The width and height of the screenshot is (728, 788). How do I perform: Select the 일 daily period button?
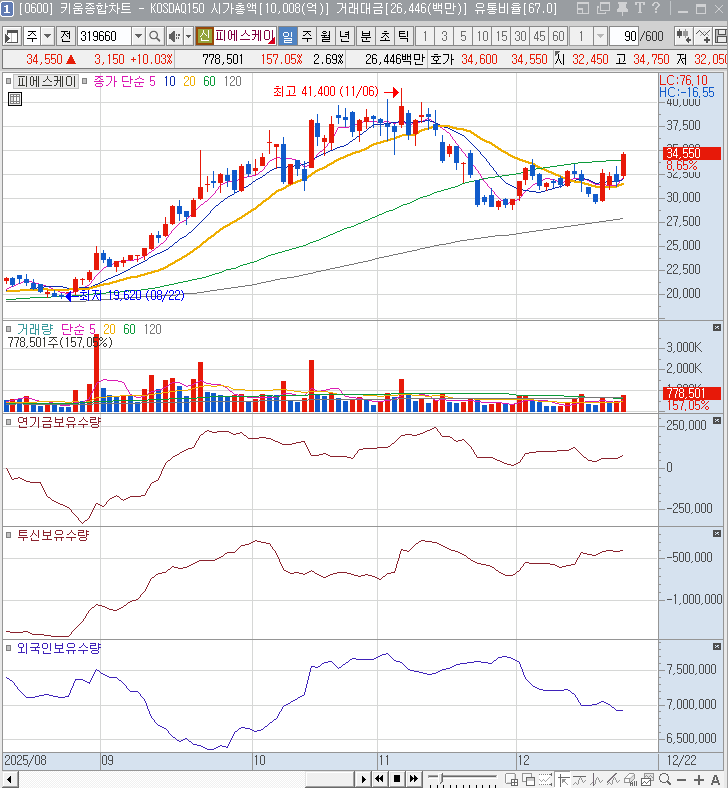pos(288,36)
